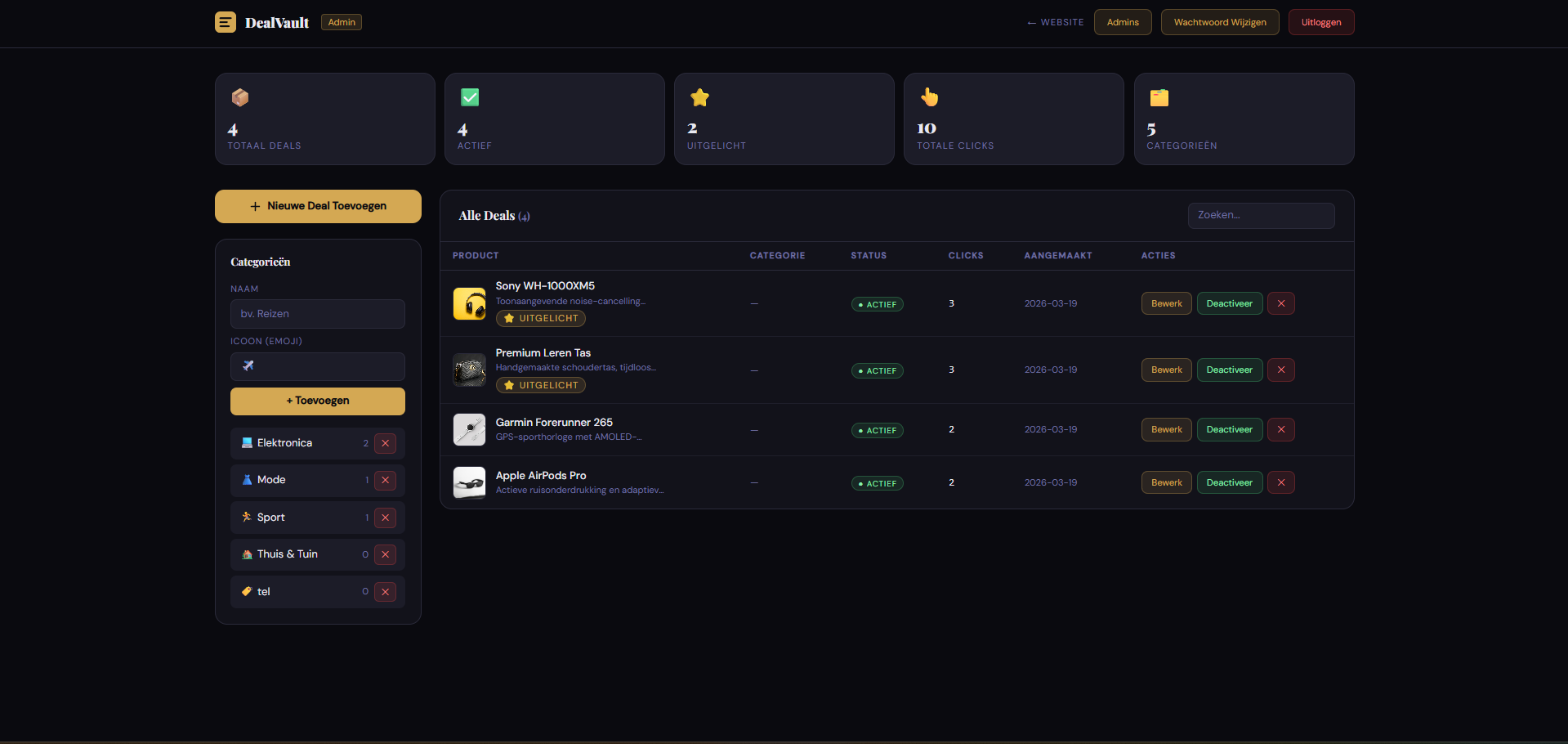This screenshot has height=744, width=1568.
Task: Click the green checkmark icon on Actief card
Action: pos(470,97)
